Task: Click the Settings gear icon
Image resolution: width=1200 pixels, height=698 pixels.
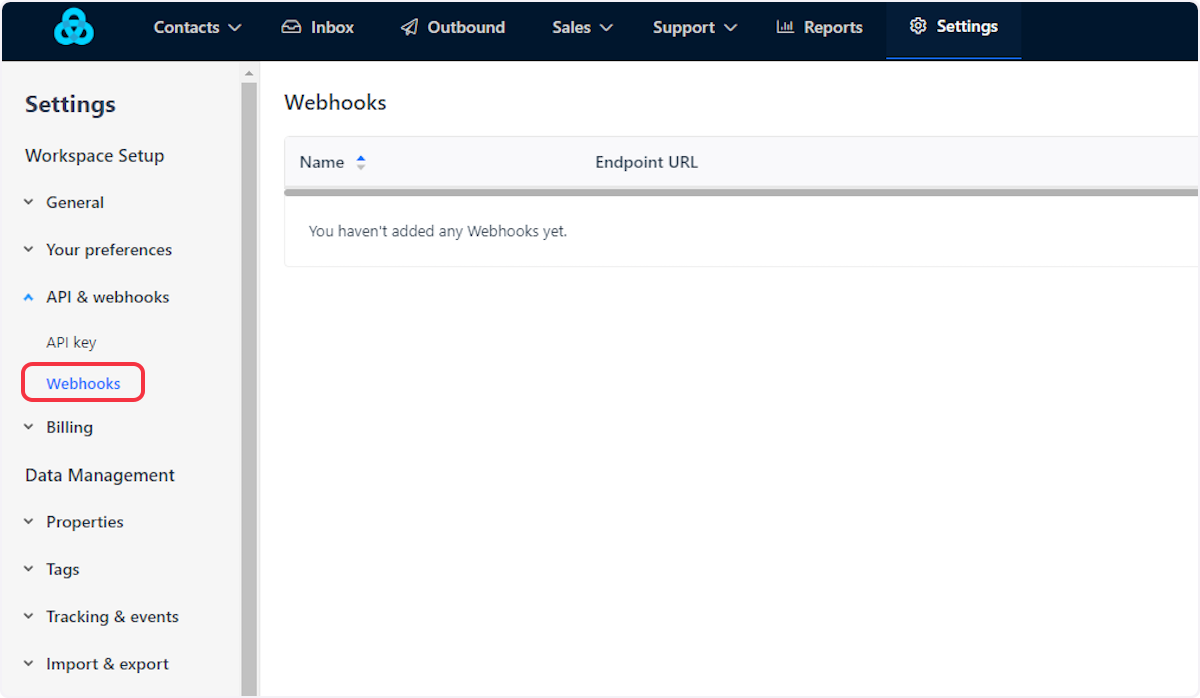Action: 918,26
